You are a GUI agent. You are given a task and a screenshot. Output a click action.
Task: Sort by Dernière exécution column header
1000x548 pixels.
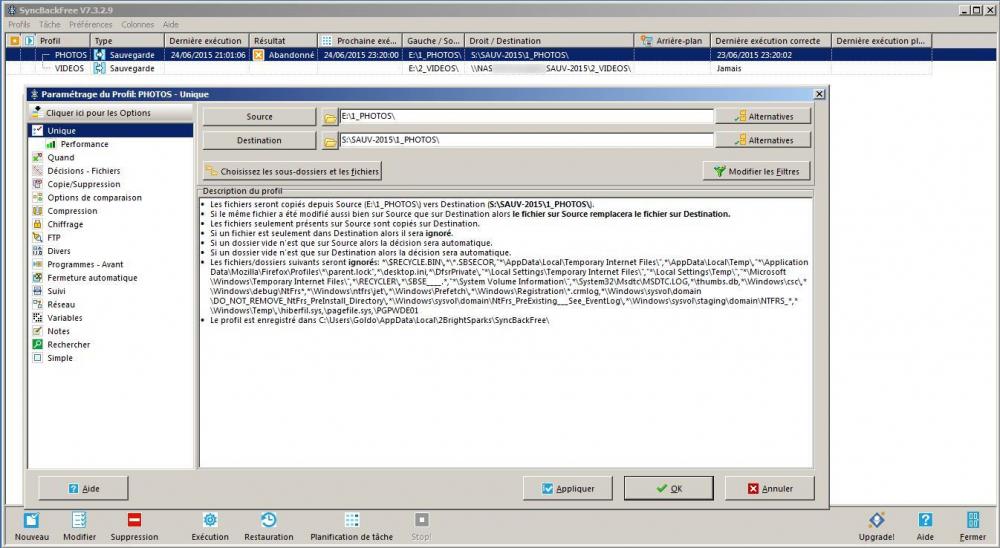tap(207, 41)
